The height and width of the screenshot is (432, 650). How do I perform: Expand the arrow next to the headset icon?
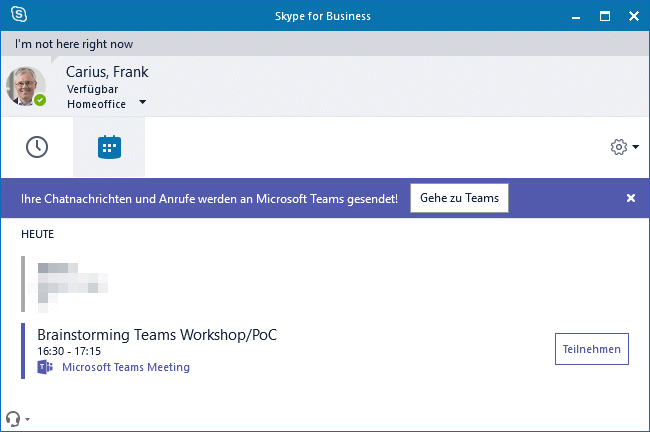coord(27,419)
